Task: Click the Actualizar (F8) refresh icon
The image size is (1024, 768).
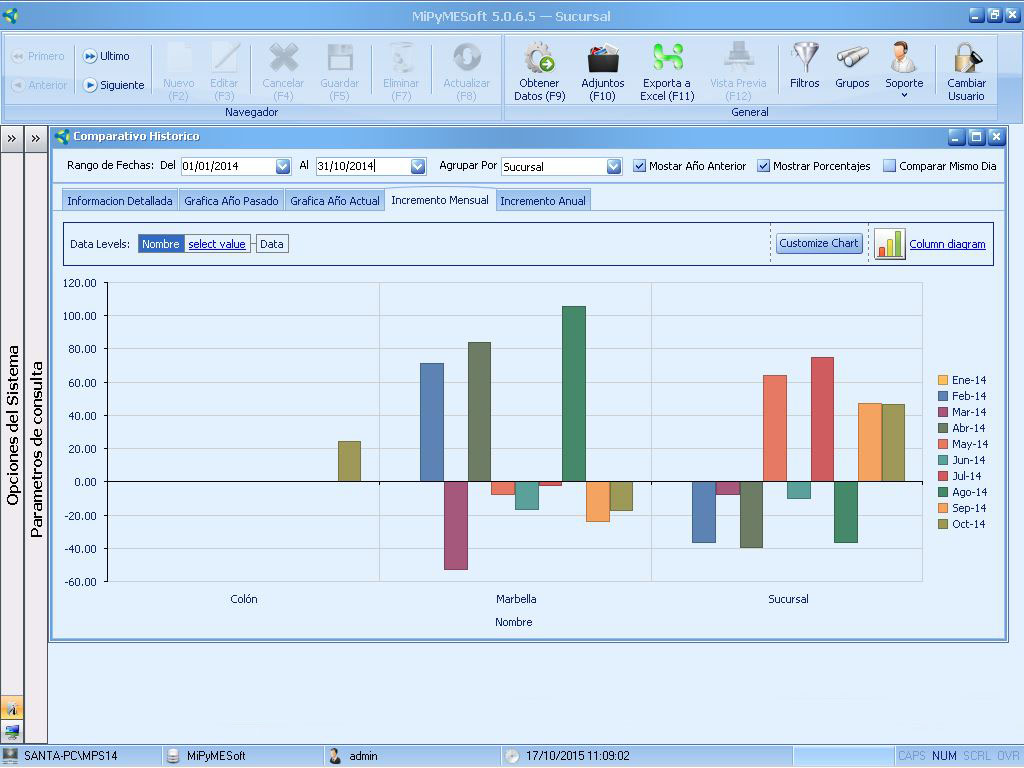Action: pyautogui.click(x=466, y=58)
